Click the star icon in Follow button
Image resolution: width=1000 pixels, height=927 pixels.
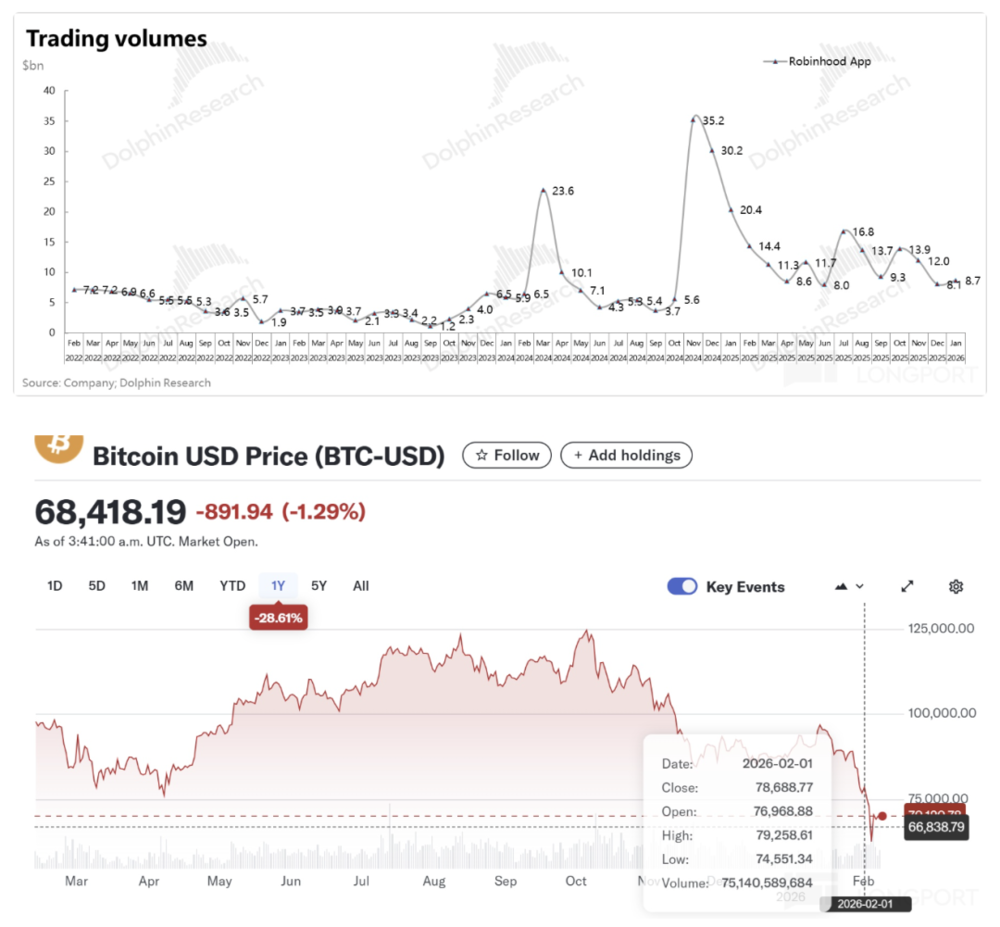(482, 455)
